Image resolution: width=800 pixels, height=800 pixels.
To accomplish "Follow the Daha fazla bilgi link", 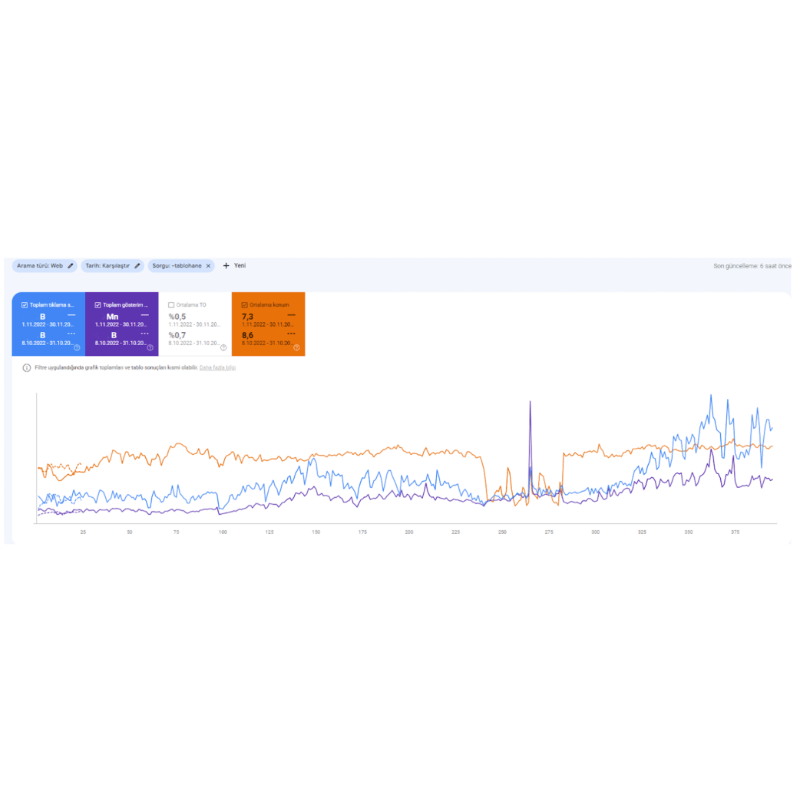I will pyautogui.click(x=217, y=368).
